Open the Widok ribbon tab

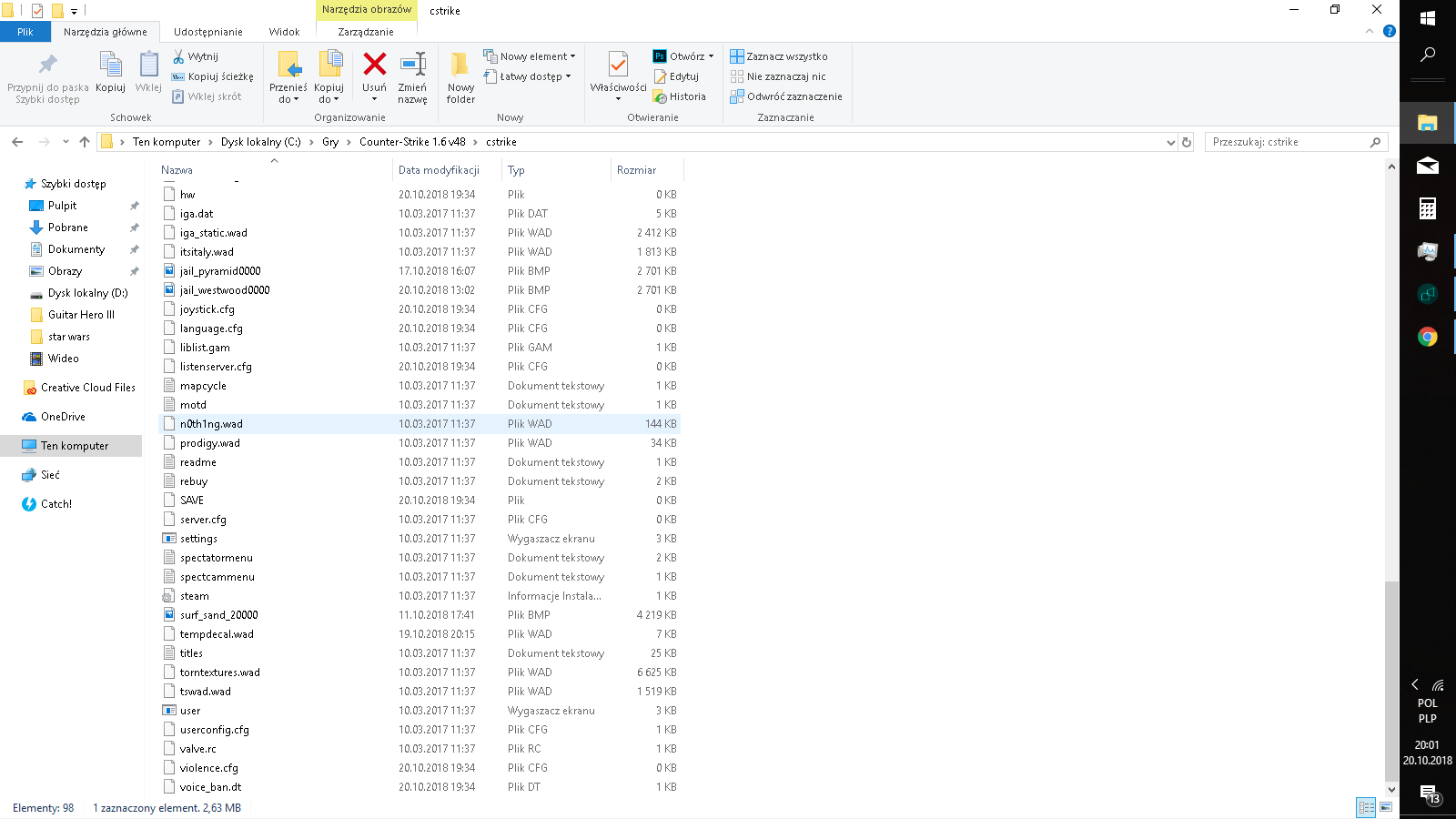coord(284,32)
